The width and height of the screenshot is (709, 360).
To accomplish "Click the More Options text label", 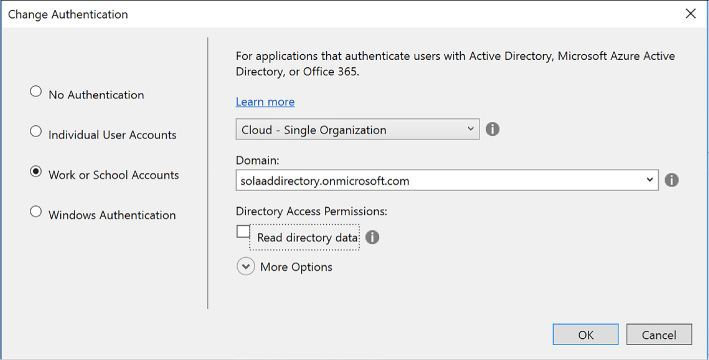I will (x=296, y=267).
